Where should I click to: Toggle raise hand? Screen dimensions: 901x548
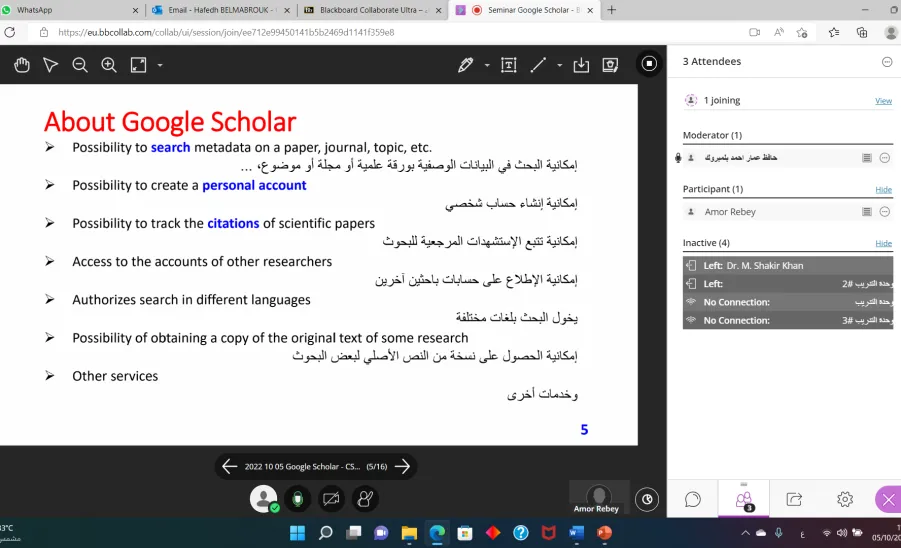(x=365, y=499)
